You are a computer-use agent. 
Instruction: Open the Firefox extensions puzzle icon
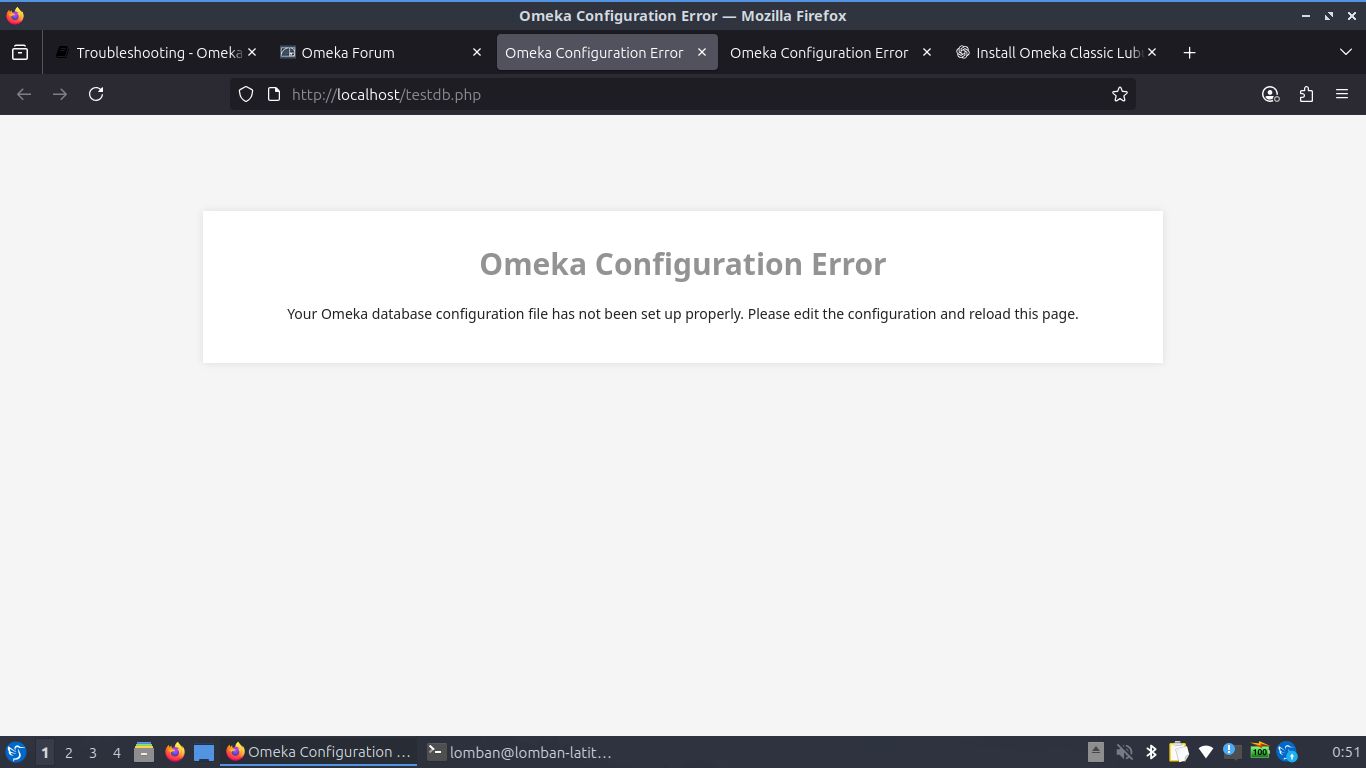[x=1306, y=94]
